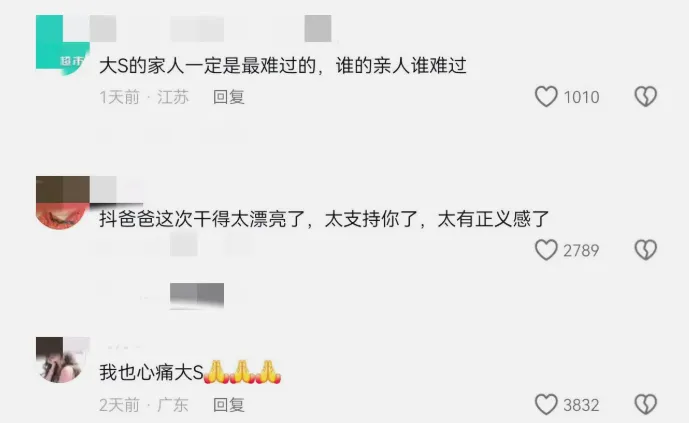
Task: Click the 1010 like count
Action: pos(581,97)
